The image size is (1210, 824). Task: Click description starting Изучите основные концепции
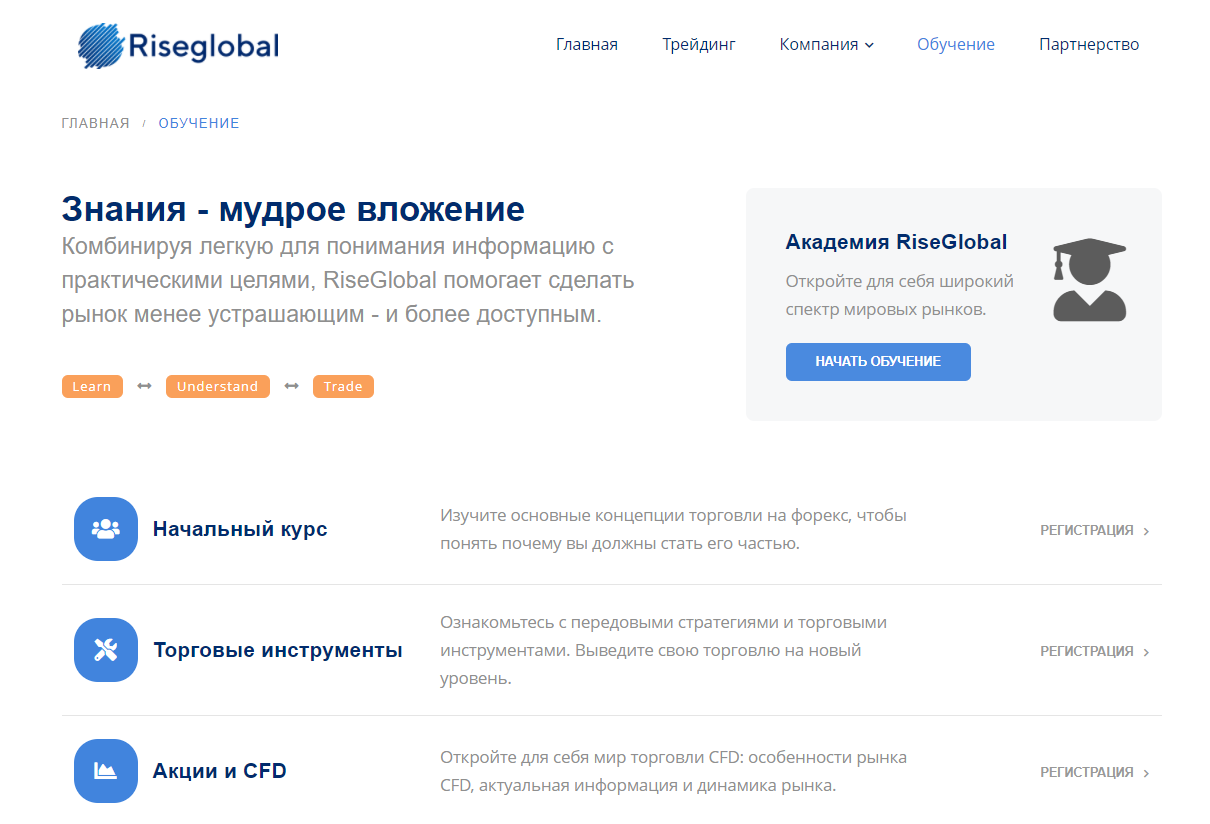click(673, 530)
